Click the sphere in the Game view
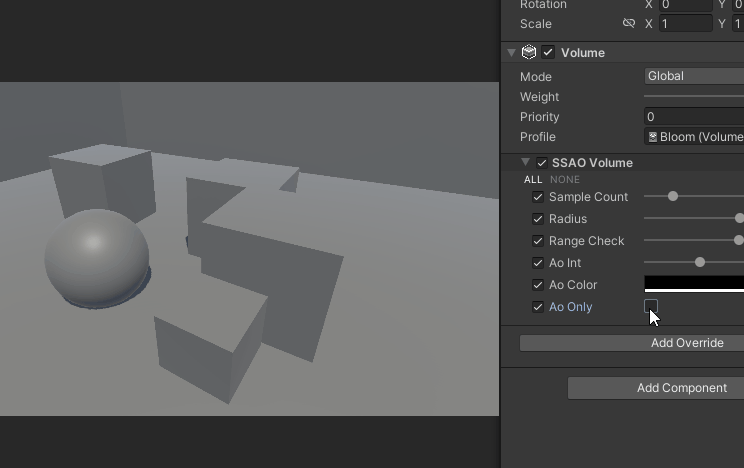The width and height of the screenshot is (744, 468). (x=97, y=258)
